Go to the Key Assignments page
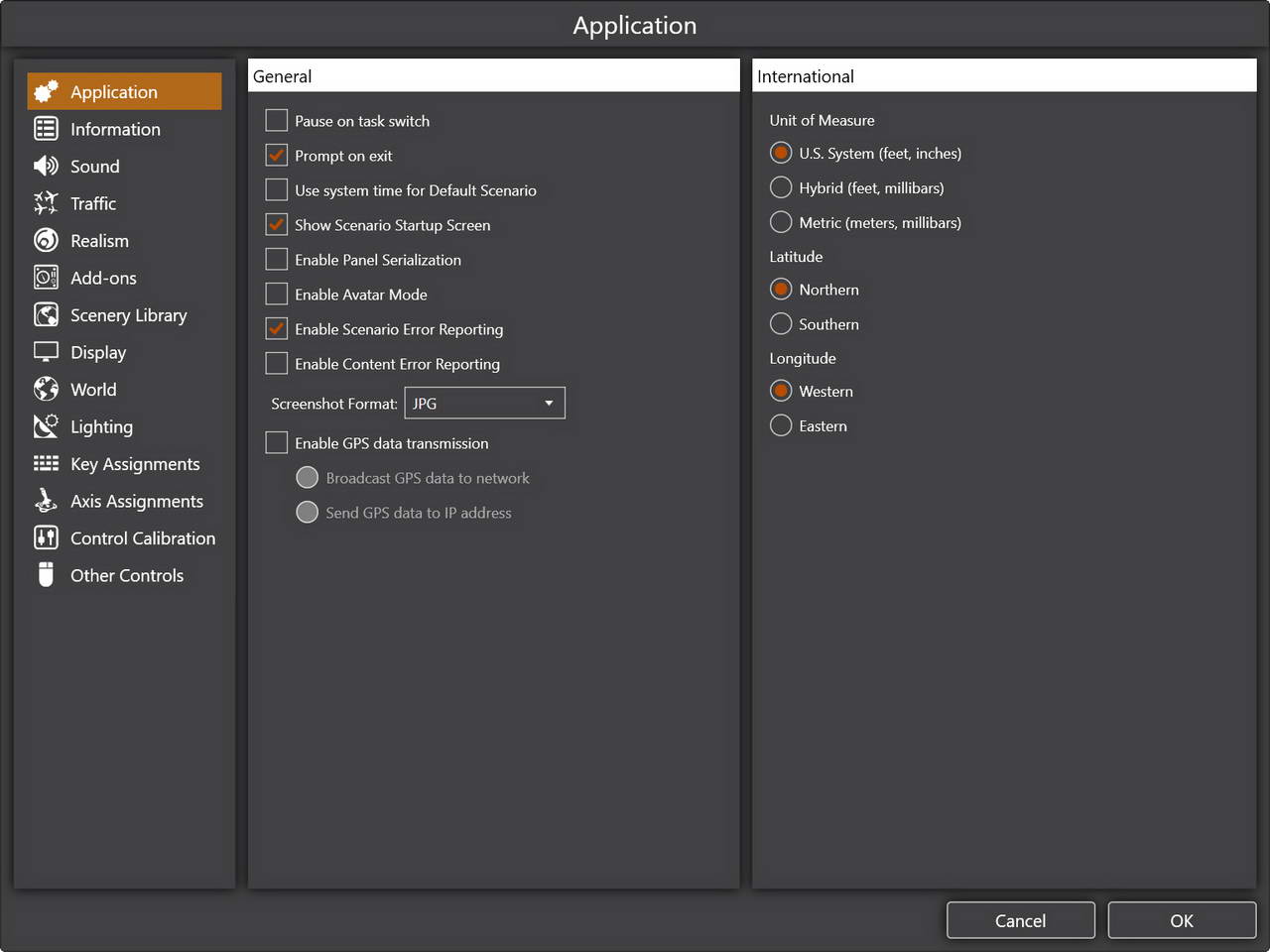The width and height of the screenshot is (1270, 952). click(135, 464)
